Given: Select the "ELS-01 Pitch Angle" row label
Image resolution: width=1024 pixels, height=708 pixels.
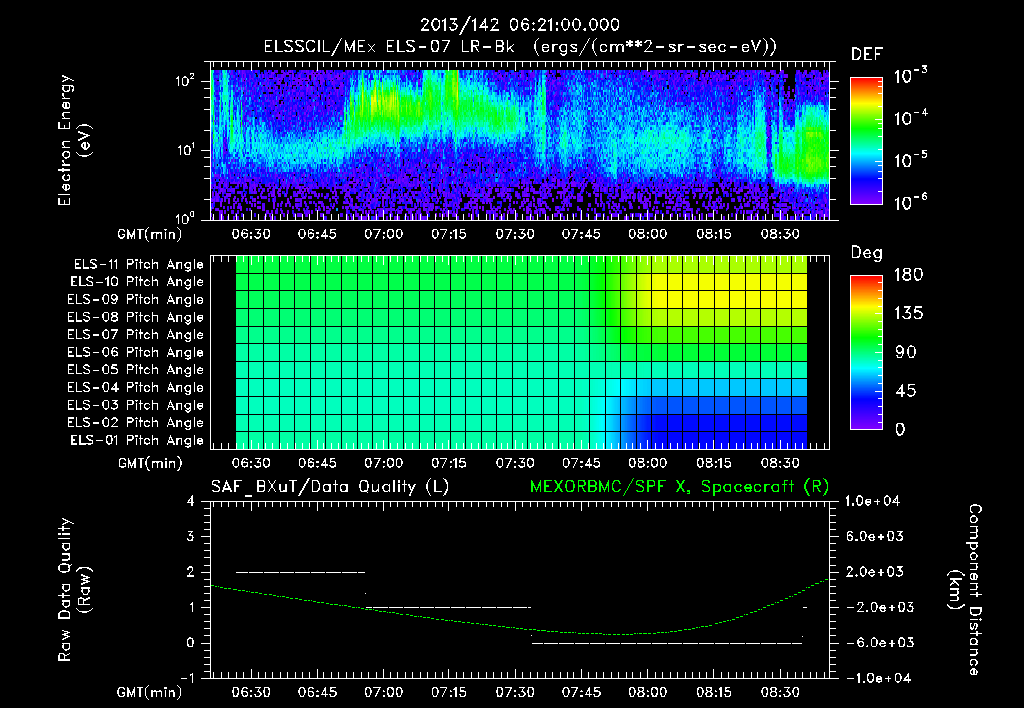Looking at the screenshot, I should 136,440.
